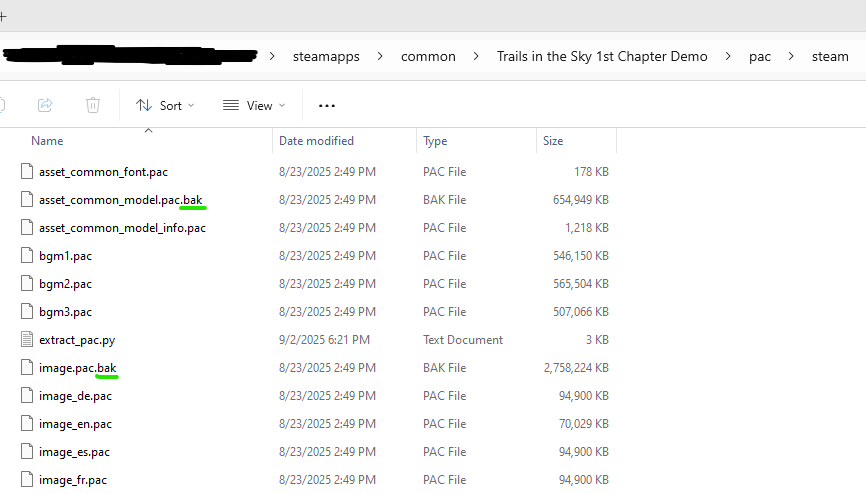
Task: Select file asset_common_model_info.pac
Action: point(122,228)
